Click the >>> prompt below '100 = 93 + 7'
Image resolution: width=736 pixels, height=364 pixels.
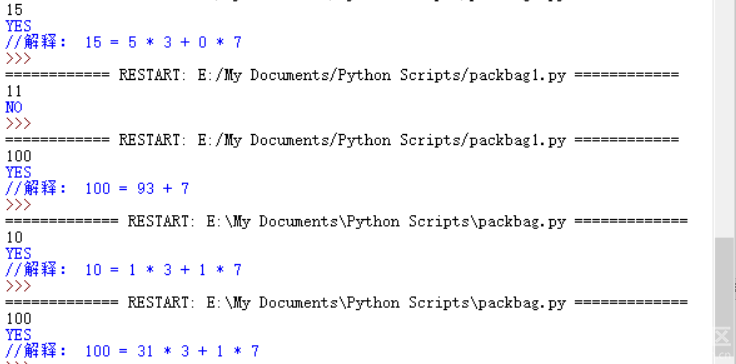click(x=18, y=205)
